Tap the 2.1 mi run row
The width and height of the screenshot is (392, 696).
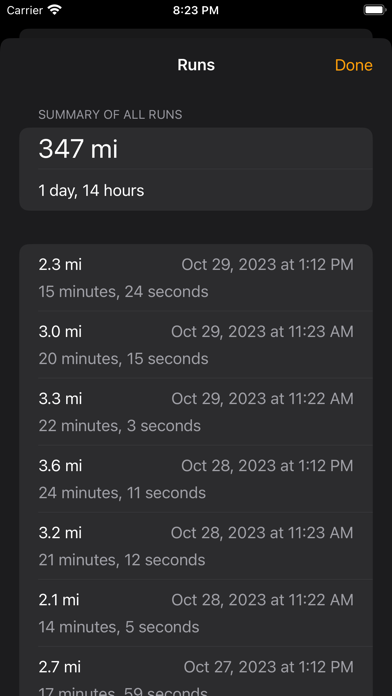coord(196,613)
